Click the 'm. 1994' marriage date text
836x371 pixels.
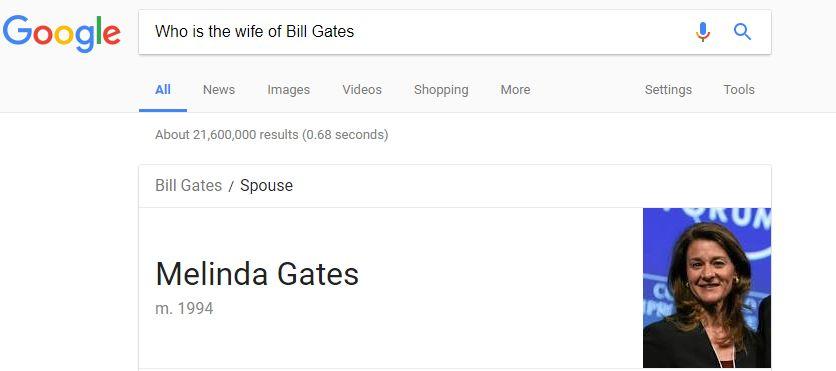(184, 309)
